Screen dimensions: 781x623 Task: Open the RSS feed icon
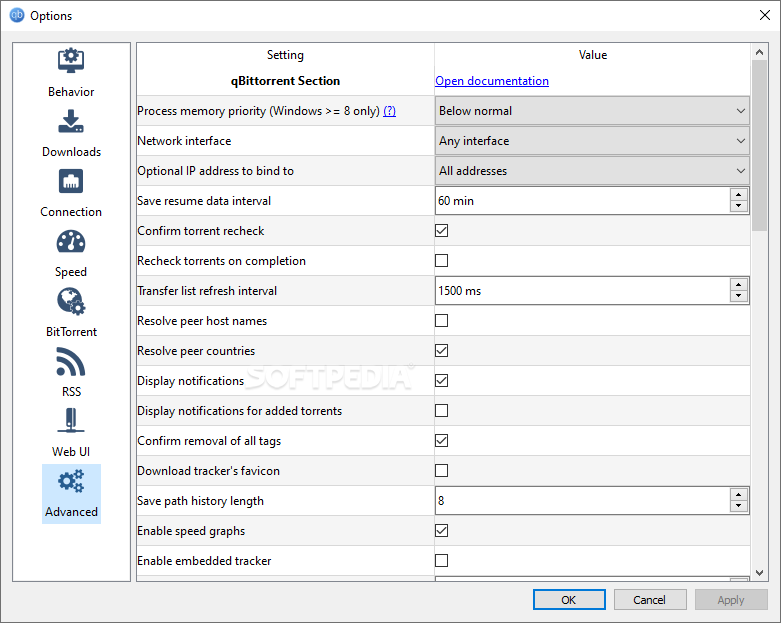pyautogui.click(x=71, y=362)
